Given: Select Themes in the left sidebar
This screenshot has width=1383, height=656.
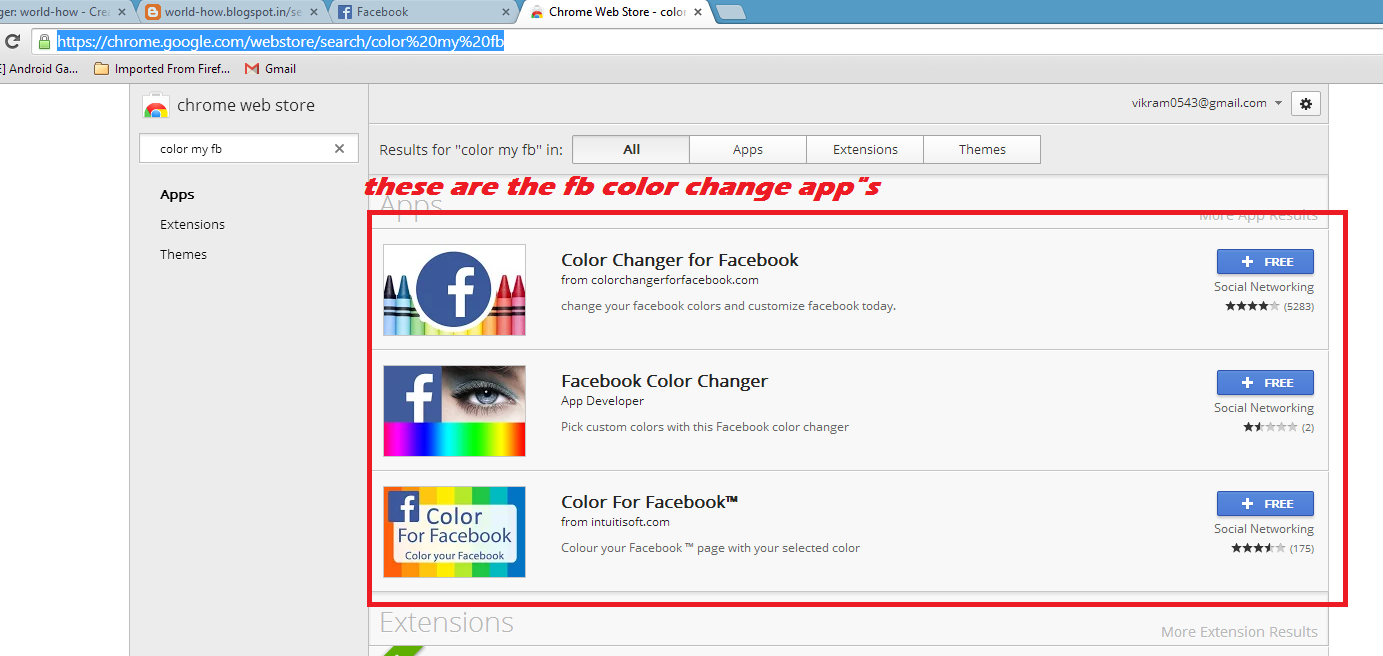Looking at the screenshot, I should click(183, 254).
